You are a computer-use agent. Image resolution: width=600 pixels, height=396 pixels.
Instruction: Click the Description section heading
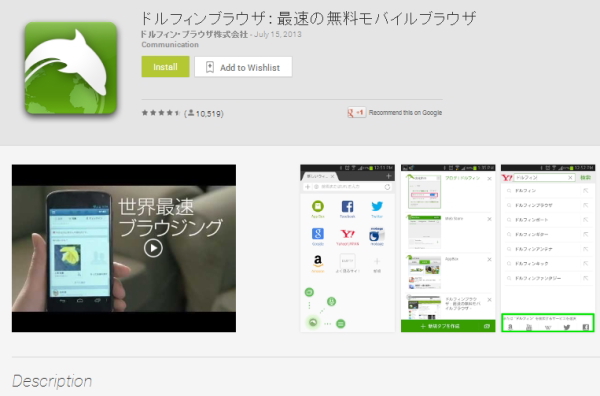pos(52,381)
